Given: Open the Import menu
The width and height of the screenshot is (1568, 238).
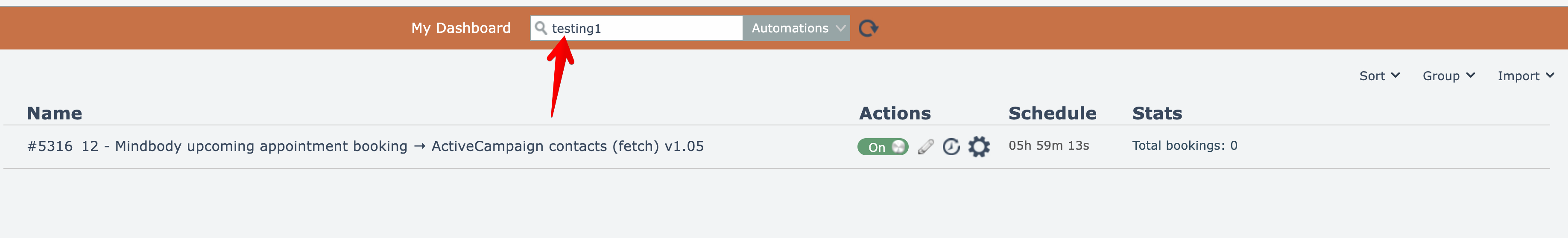Looking at the screenshot, I should [x=1525, y=75].
